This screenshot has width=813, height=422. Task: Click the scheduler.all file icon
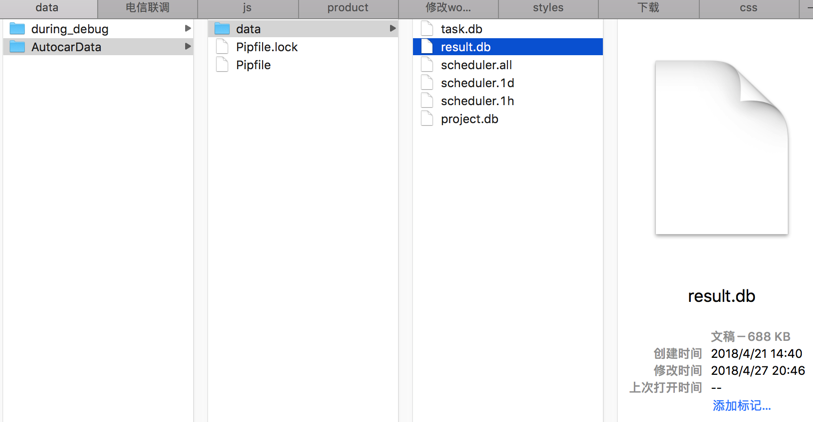point(427,65)
